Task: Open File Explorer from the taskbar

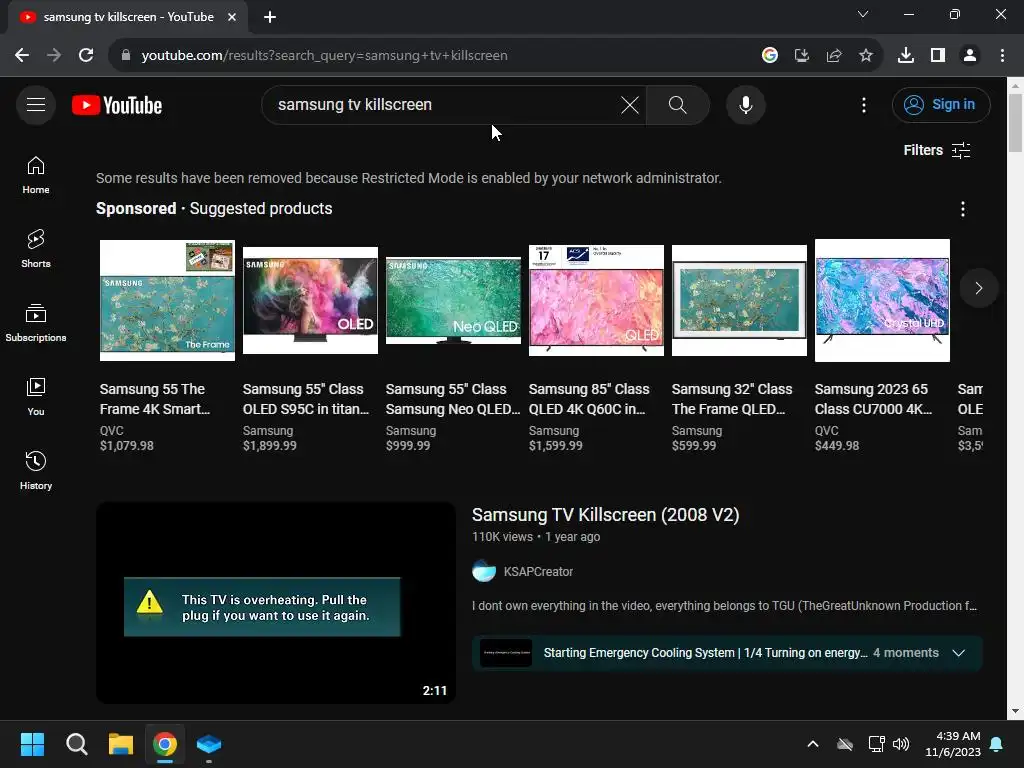Action: (x=121, y=744)
